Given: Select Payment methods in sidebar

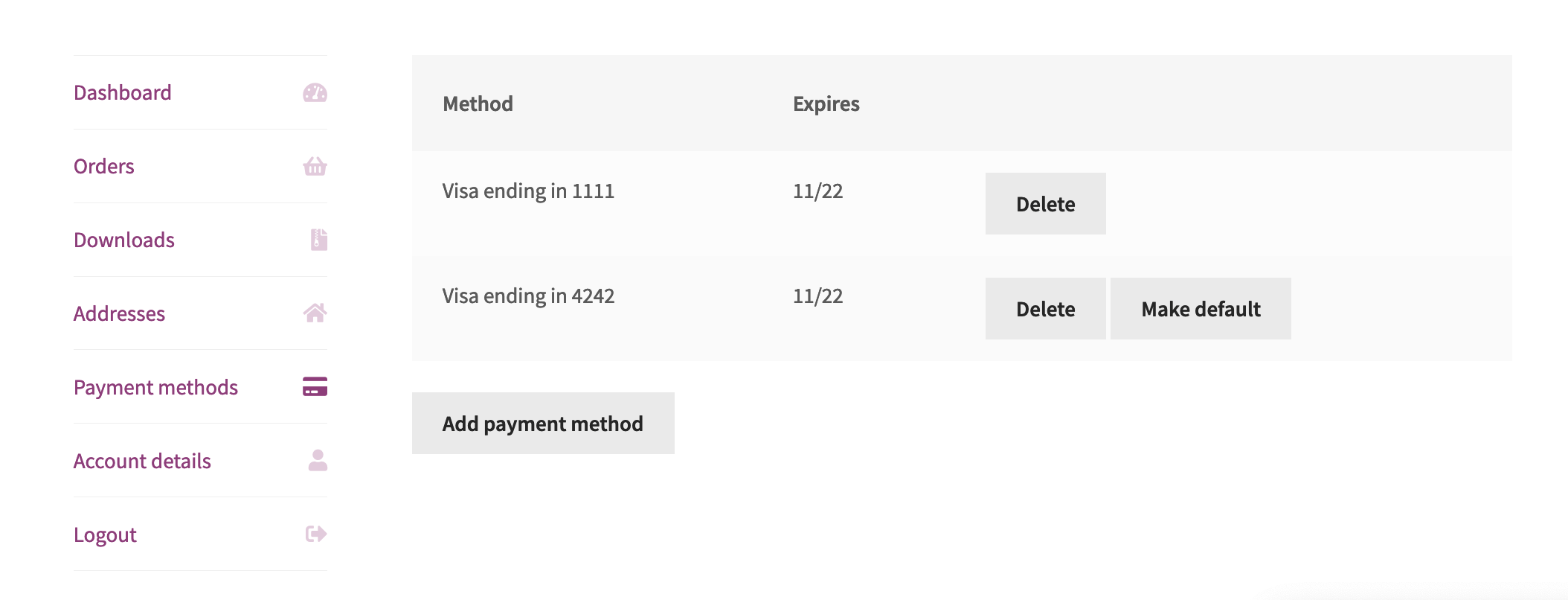Looking at the screenshot, I should (155, 388).
